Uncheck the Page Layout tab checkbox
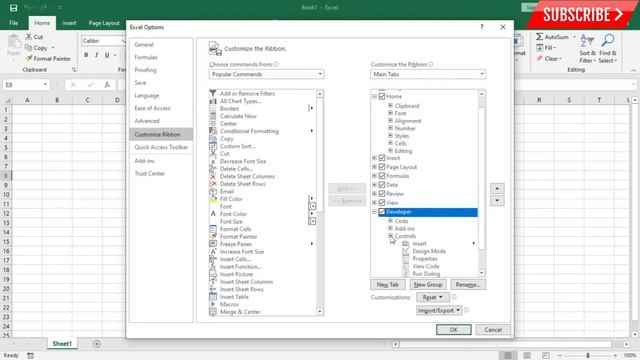 pos(382,167)
